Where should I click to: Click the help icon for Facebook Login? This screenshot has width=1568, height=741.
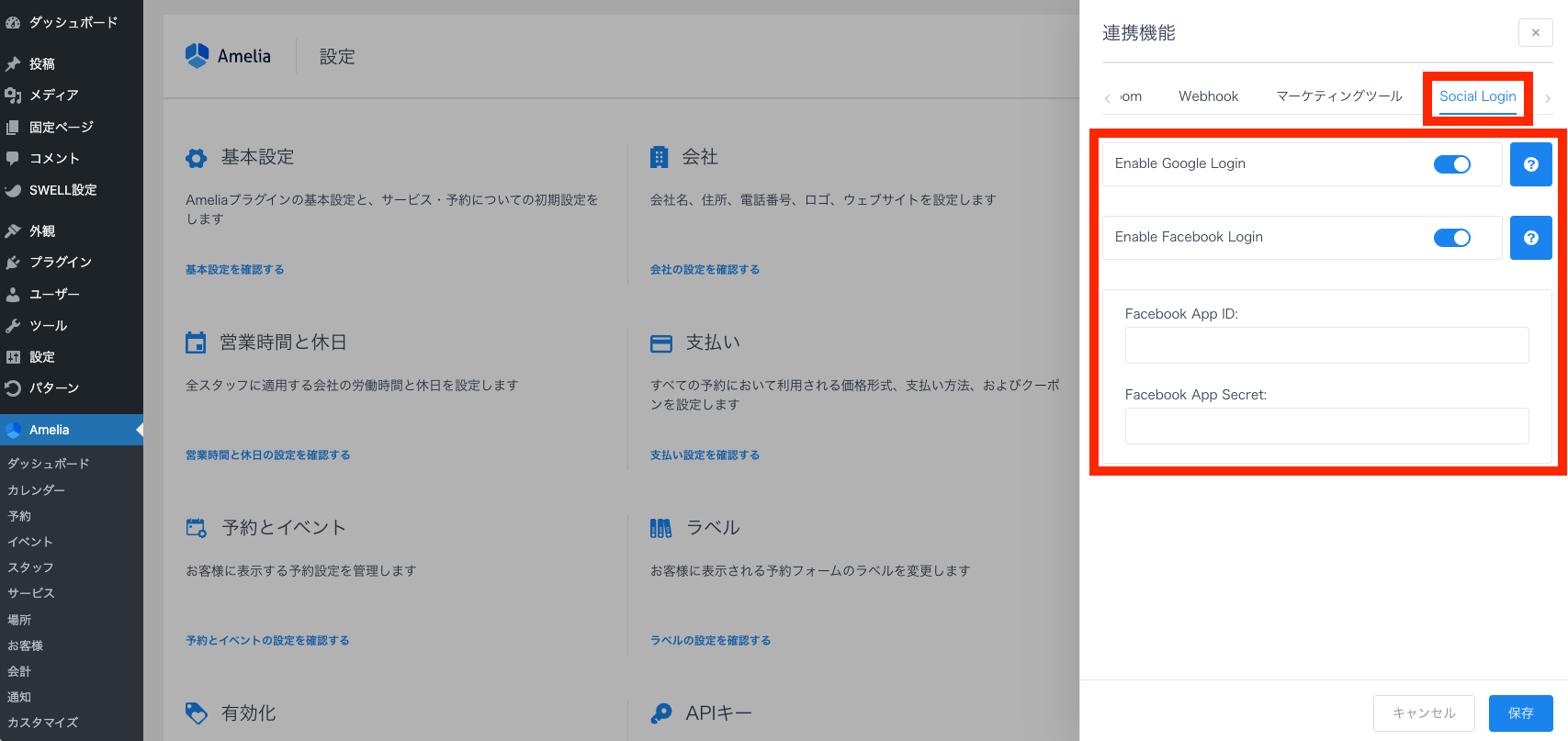coord(1530,238)
